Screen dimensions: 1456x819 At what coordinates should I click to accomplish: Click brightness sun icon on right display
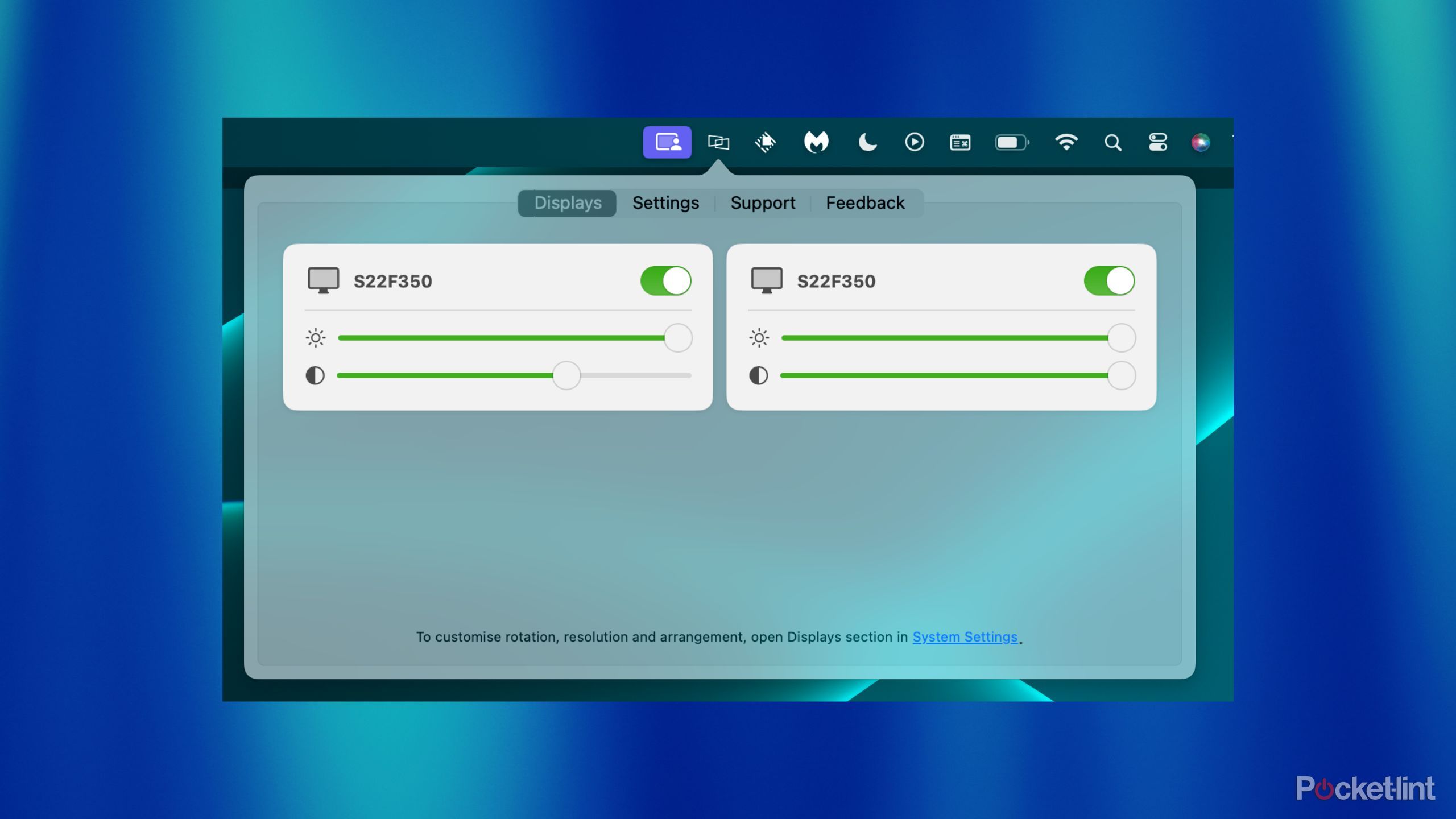click(759, 338)
